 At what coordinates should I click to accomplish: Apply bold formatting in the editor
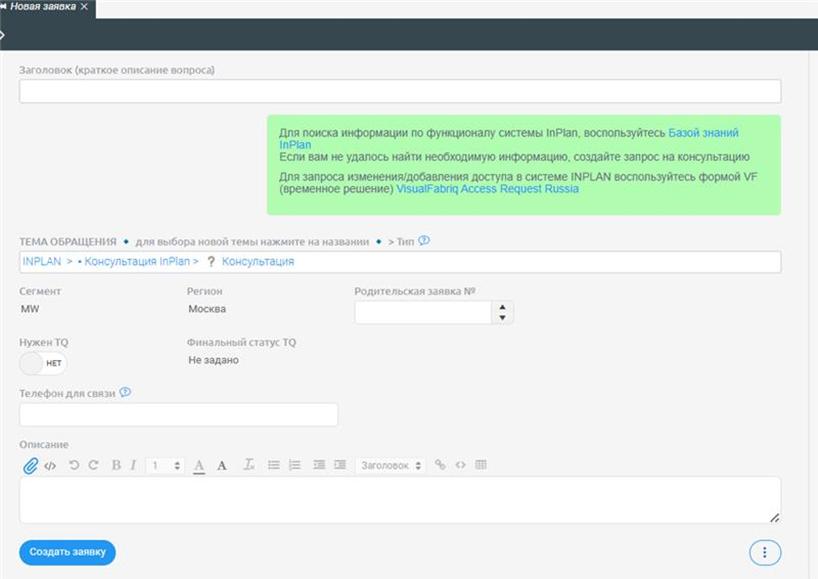(x=116, y=465)
